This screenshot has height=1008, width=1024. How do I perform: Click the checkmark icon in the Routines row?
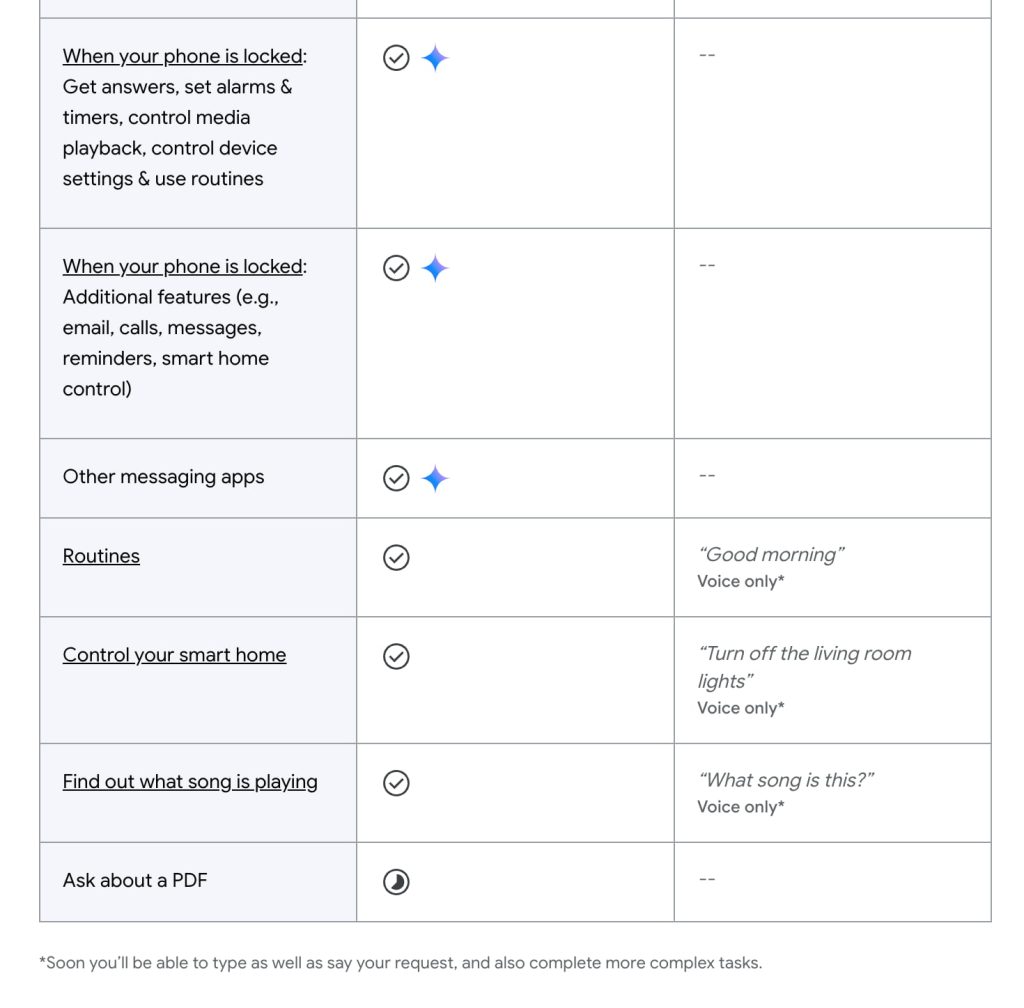[396, 558]
